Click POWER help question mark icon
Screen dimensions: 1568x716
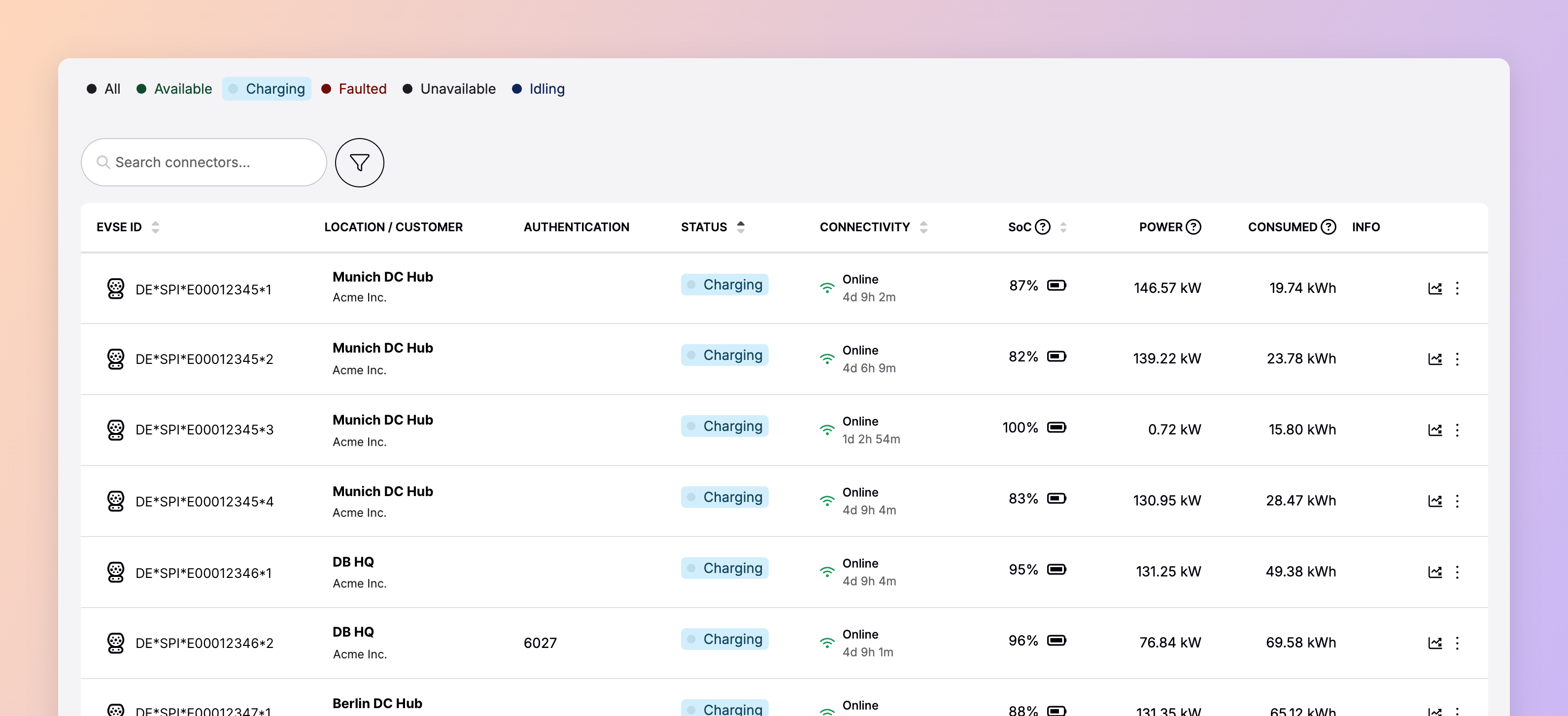[1193, 227]
